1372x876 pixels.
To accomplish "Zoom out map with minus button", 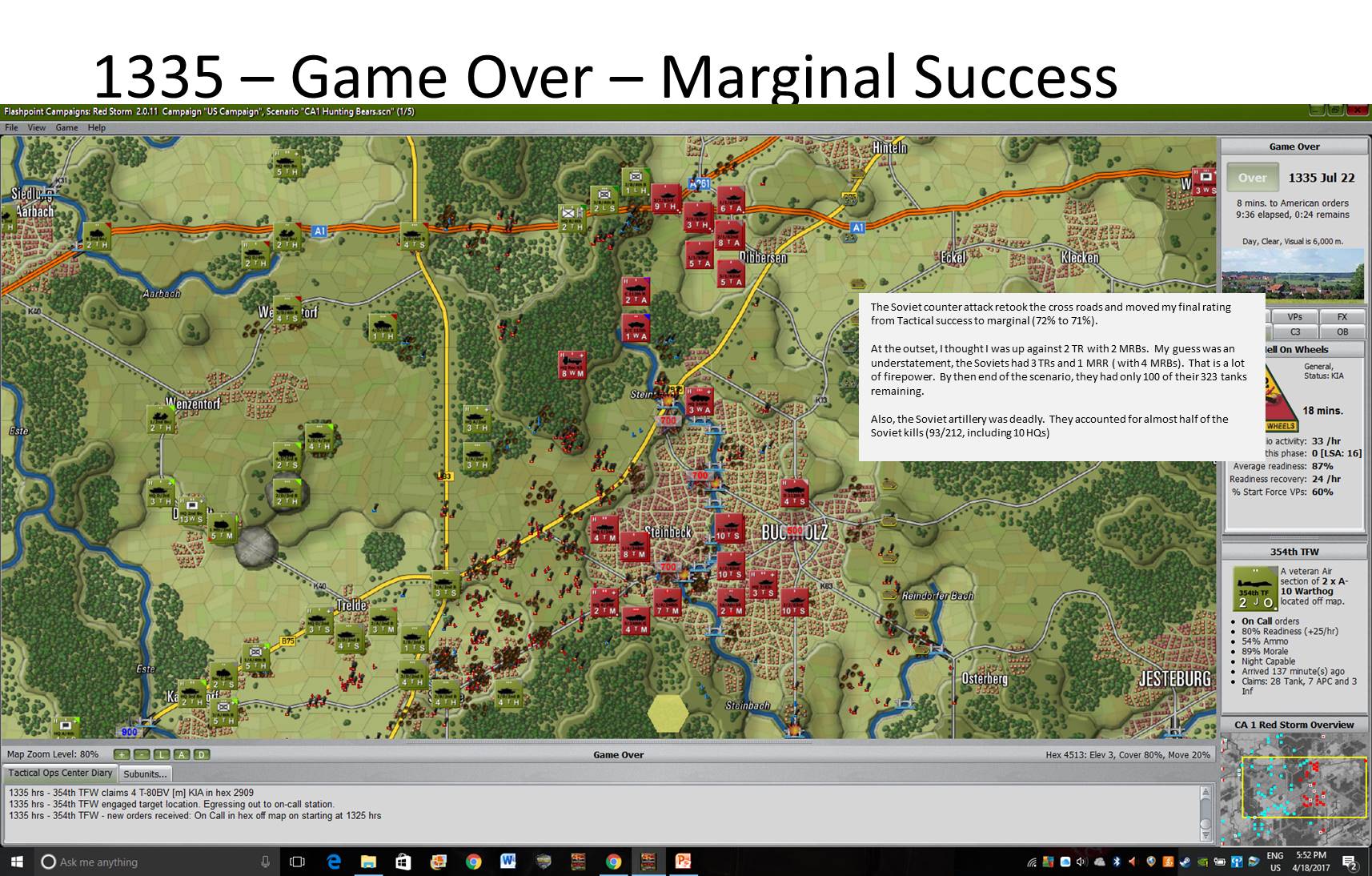I will [142, 754].
